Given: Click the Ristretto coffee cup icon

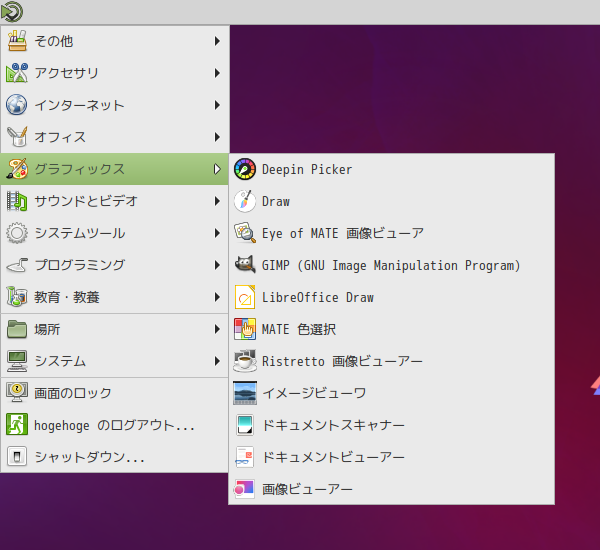Looking at the screenshot, I should (245, 361).
